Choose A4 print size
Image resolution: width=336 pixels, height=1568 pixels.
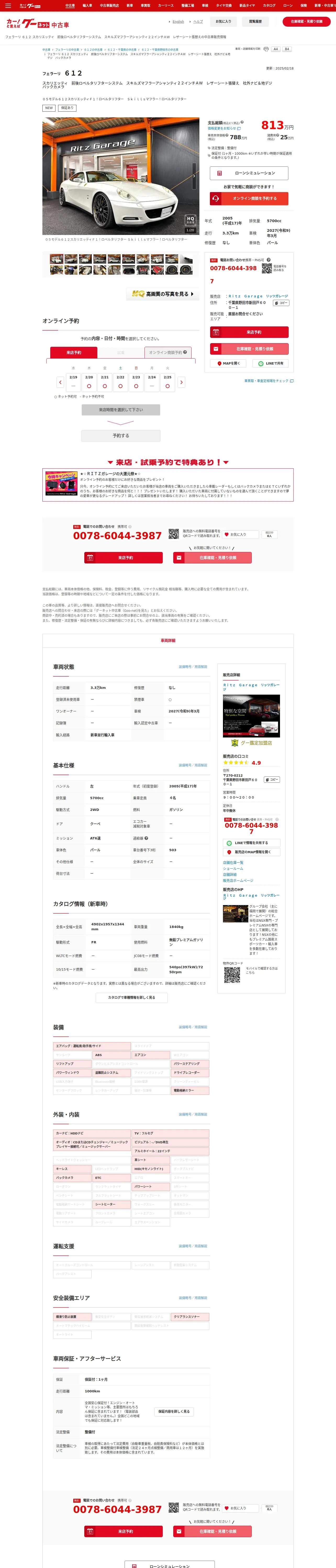pyautogui.click(x=276, y=49)
